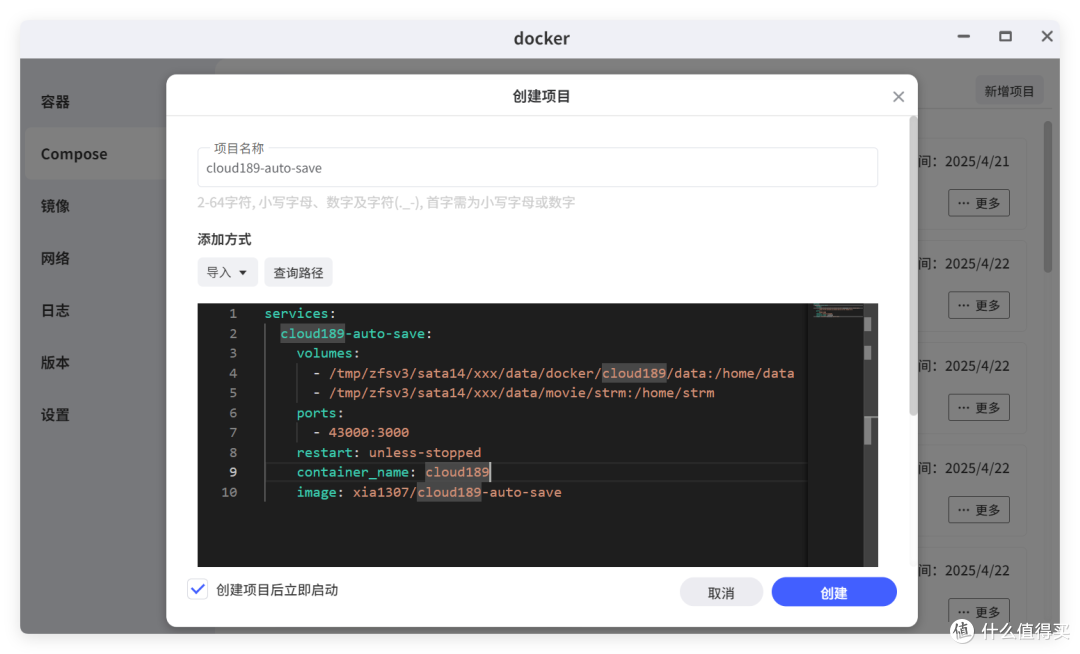Click the project list scrollbar behind the dialog

coord(1048,197)
